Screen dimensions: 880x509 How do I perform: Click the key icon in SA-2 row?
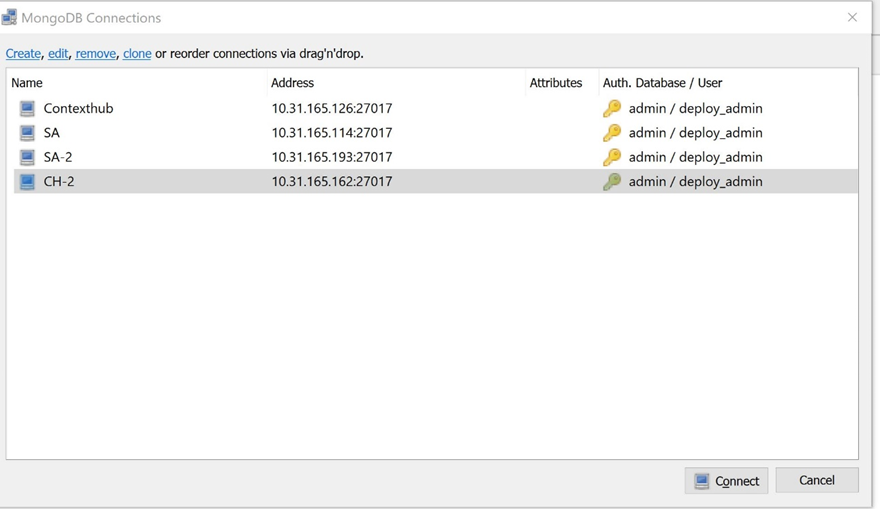coord(612,157)
